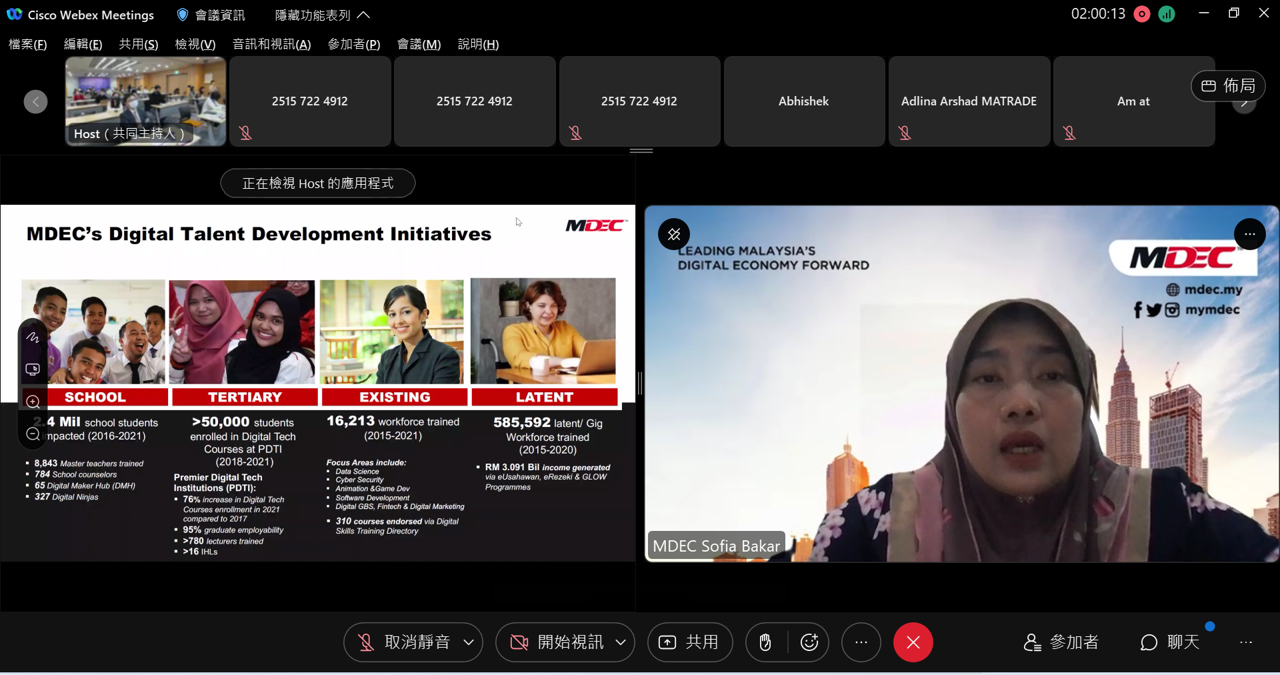Viewport: 1280px width, 675px height.
Task: Open the 佈局 layout options
Action: pos(1228,86)
